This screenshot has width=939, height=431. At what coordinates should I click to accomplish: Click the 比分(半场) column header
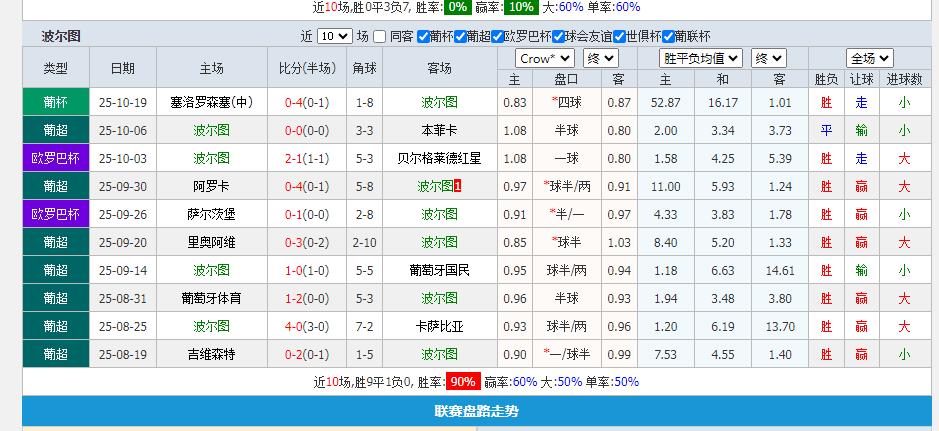pyautogui.click(x=307, y=68)
